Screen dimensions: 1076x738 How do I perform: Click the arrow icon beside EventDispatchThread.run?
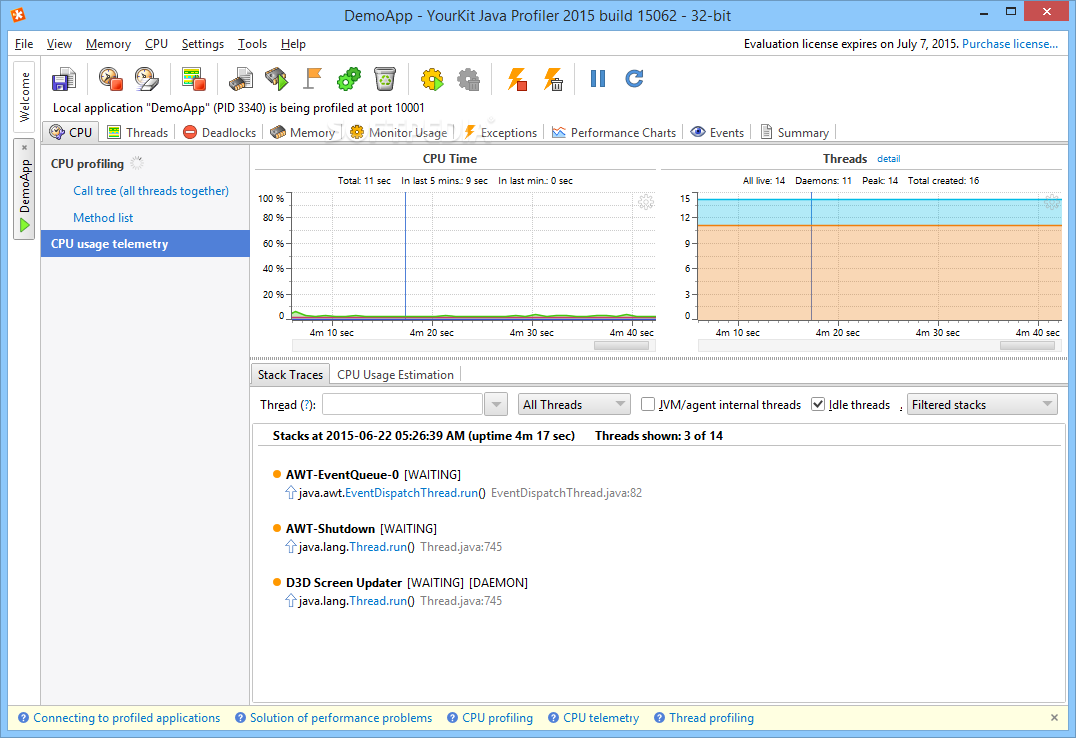[x=291, y=493]
